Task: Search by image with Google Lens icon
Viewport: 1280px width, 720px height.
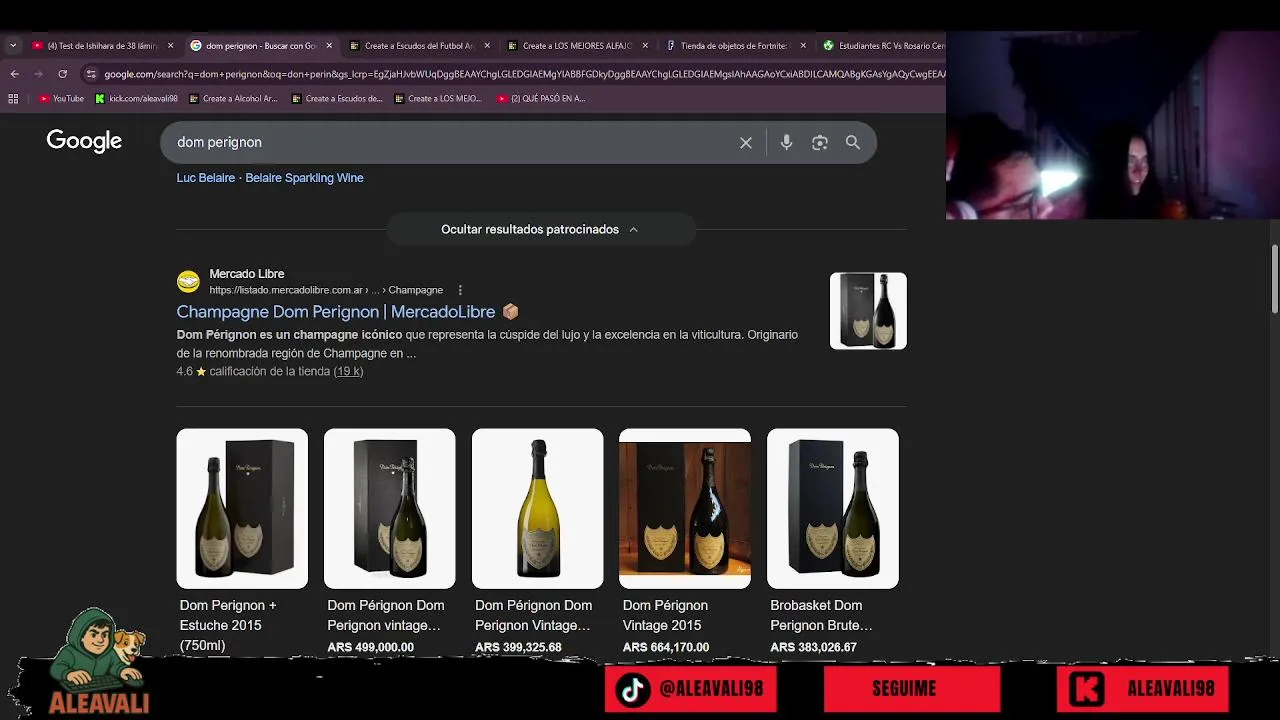Action: coord(820,143)
